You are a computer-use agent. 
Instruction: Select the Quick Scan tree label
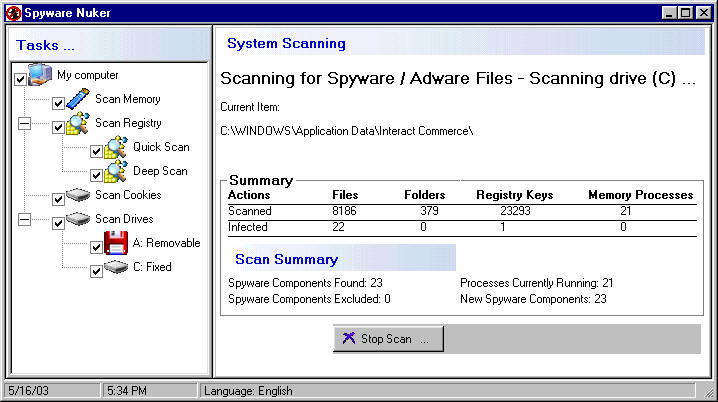pyautogui.click(x=161, y=147)
